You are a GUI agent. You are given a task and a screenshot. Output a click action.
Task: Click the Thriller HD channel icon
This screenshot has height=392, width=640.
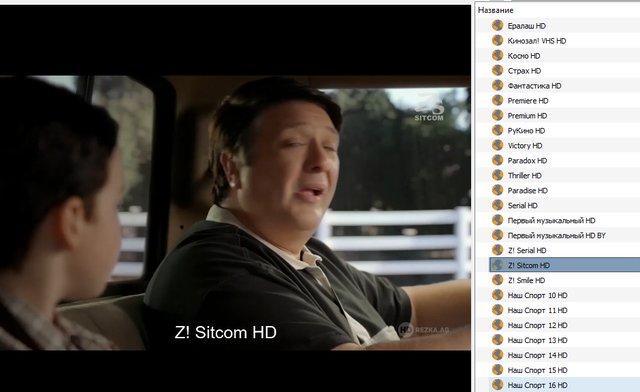tap(497, 175)
